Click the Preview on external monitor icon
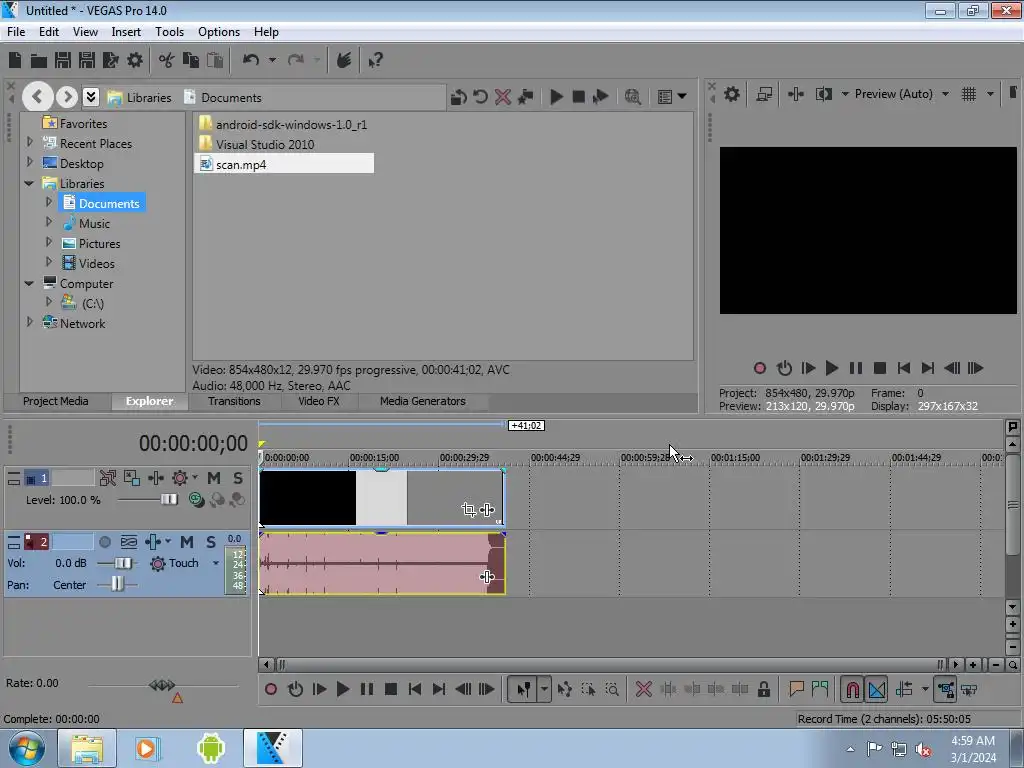This screenshot has height=768, width=1024. 764,94
